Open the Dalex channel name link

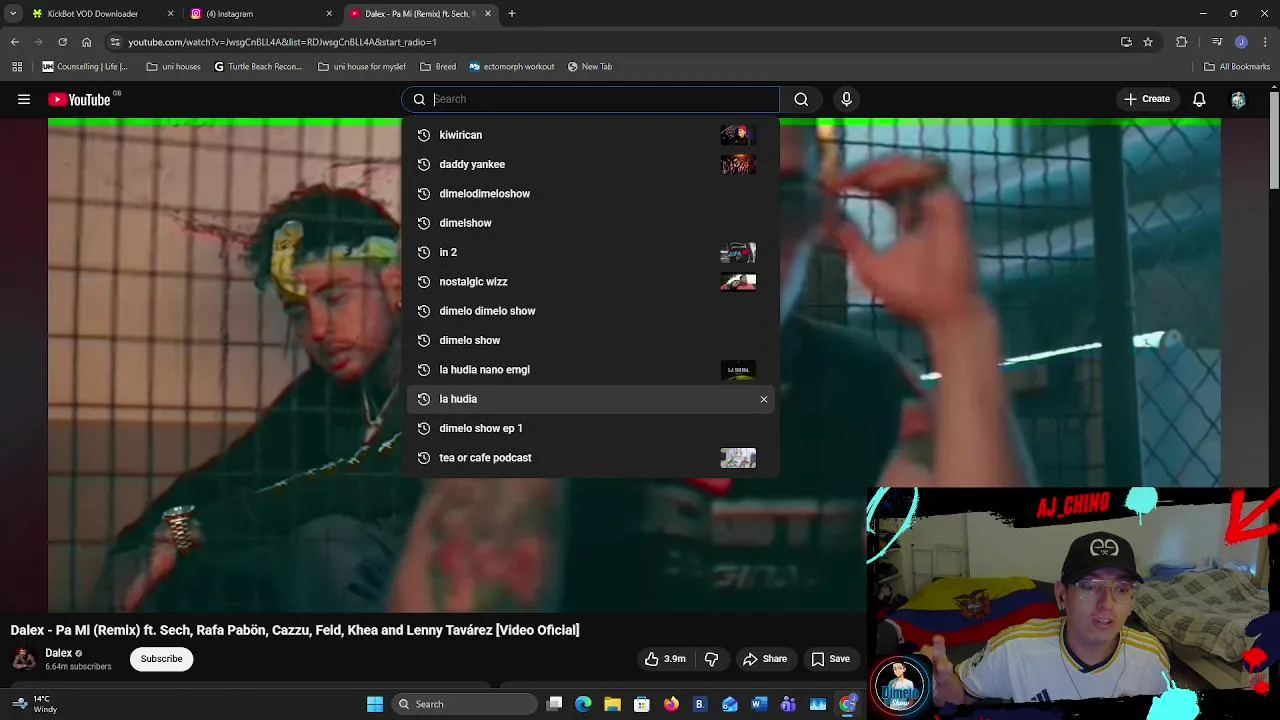coord(58,653)
